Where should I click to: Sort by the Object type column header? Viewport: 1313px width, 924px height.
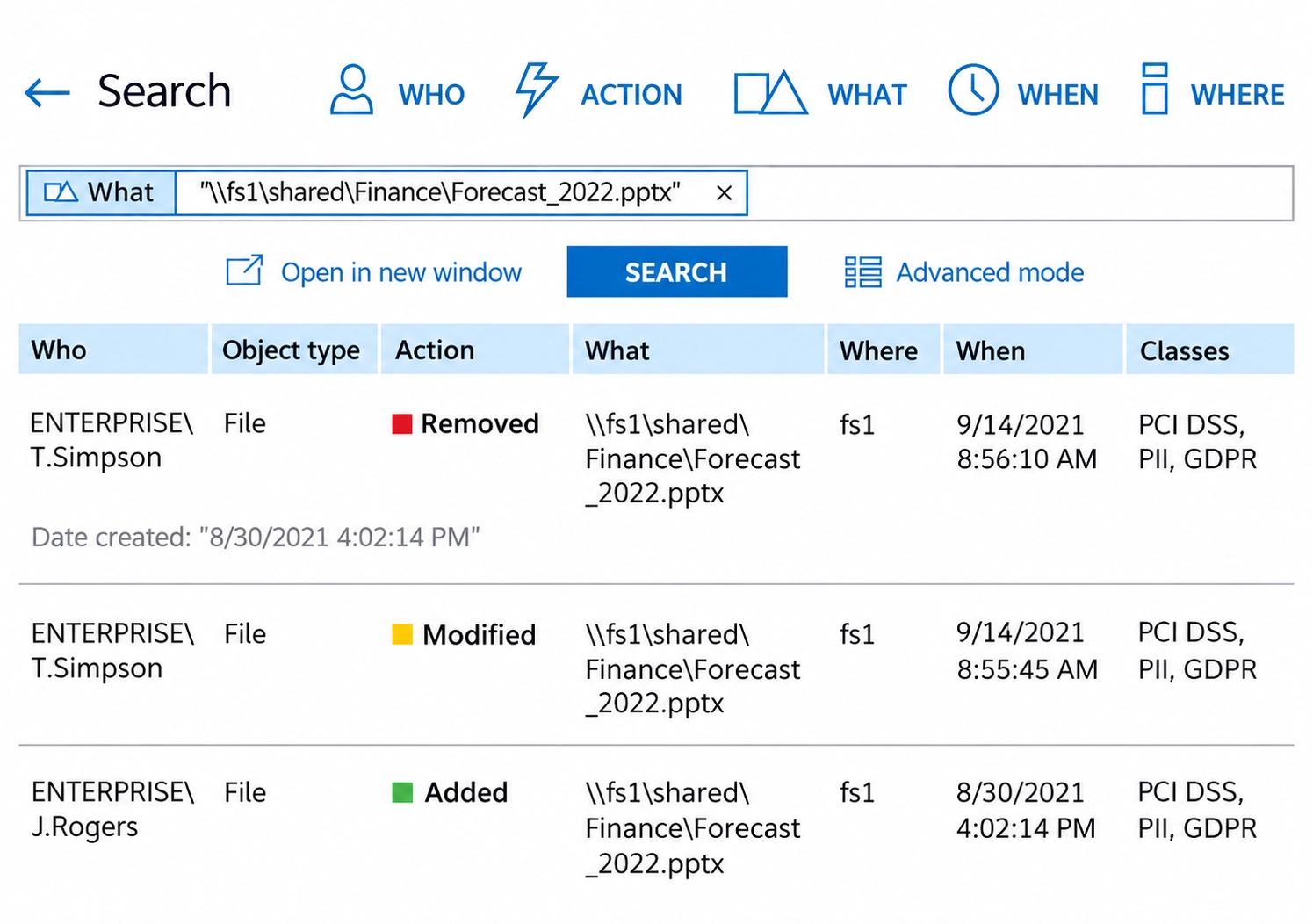coord(293,350)
